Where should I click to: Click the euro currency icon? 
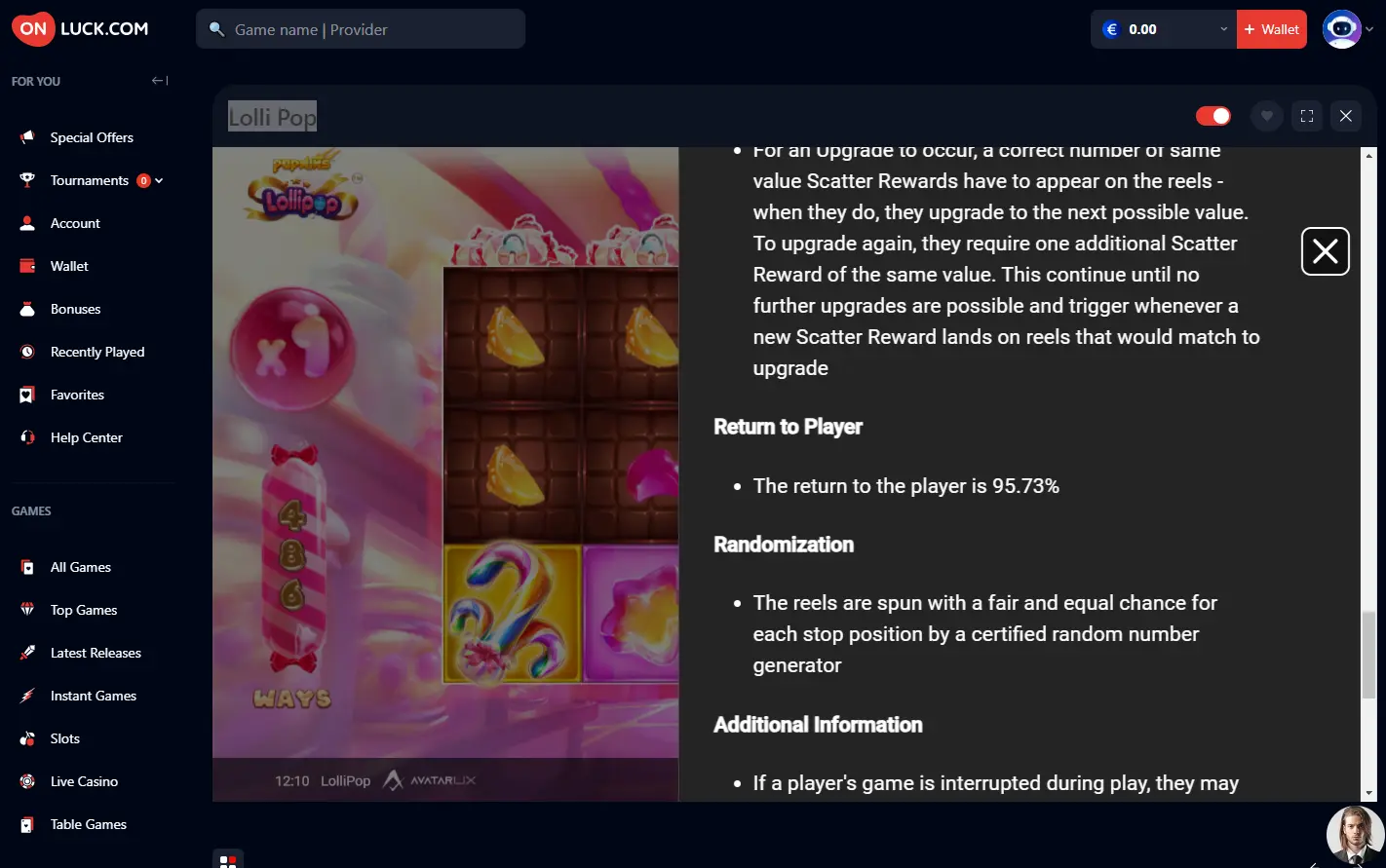(x=1110, y=29)
